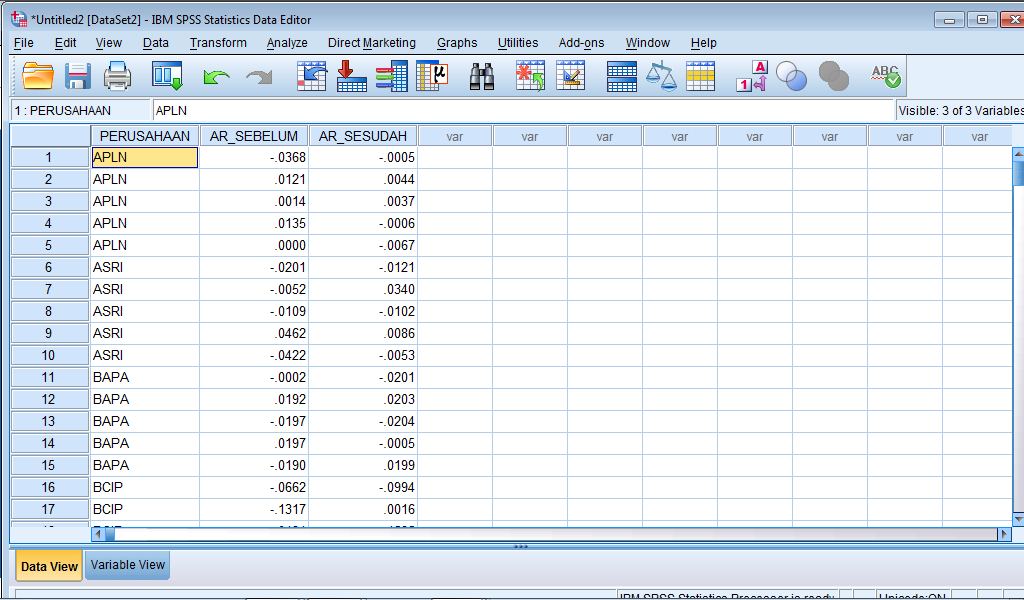The width and height of the screenshot is (1024, 600).
Task: Open the Help menu
Action: [703, 43]
